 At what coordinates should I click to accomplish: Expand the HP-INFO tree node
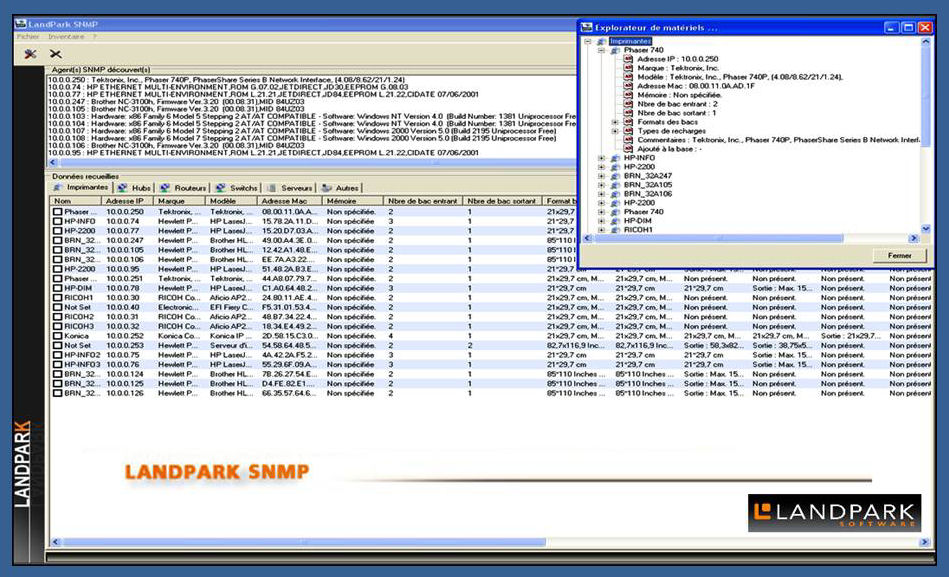pos(601,158)
